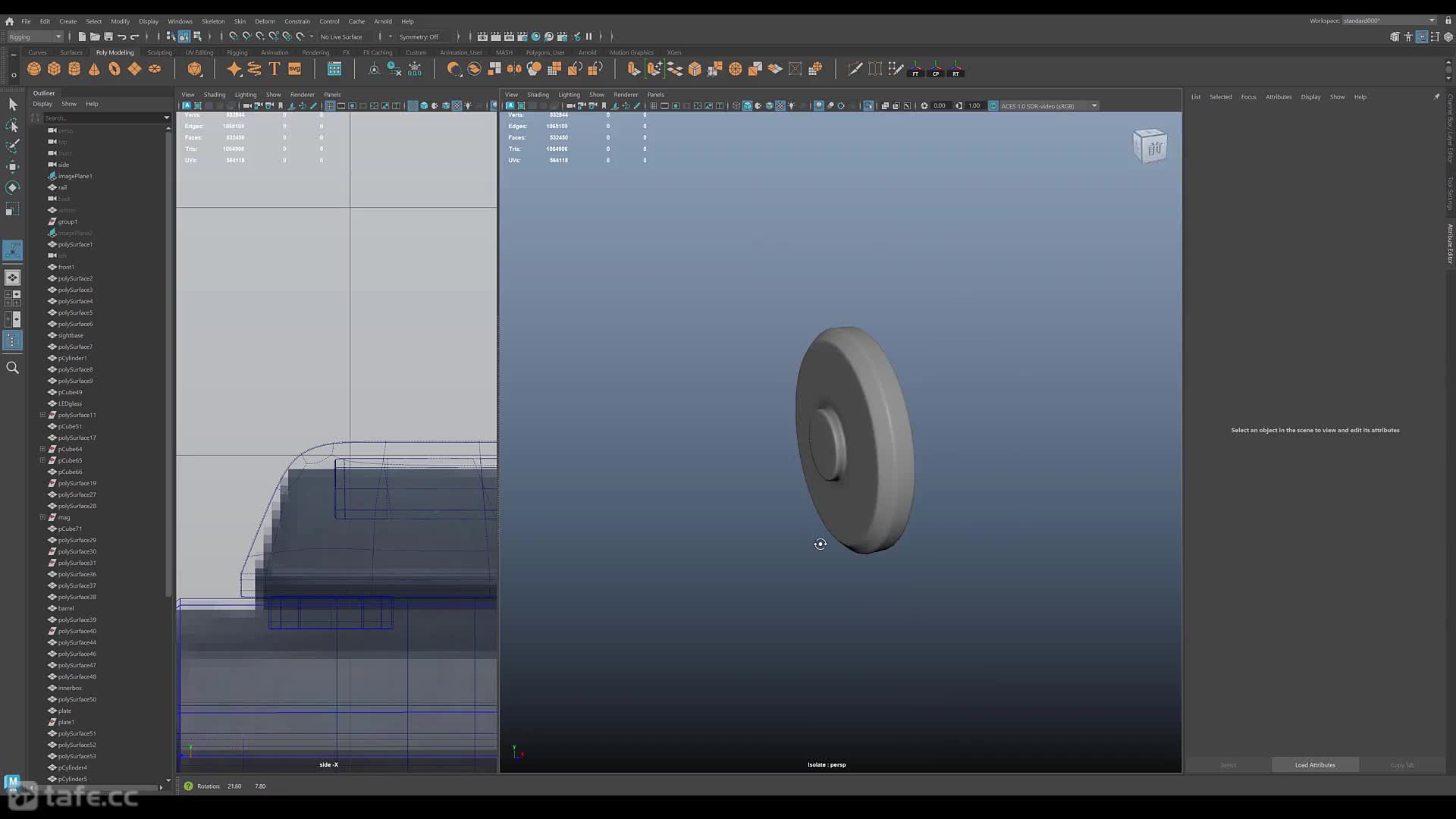Click the polygon Type tool icon
The height and width of the screenshot is (819, 1456).
tap(275, 69)
